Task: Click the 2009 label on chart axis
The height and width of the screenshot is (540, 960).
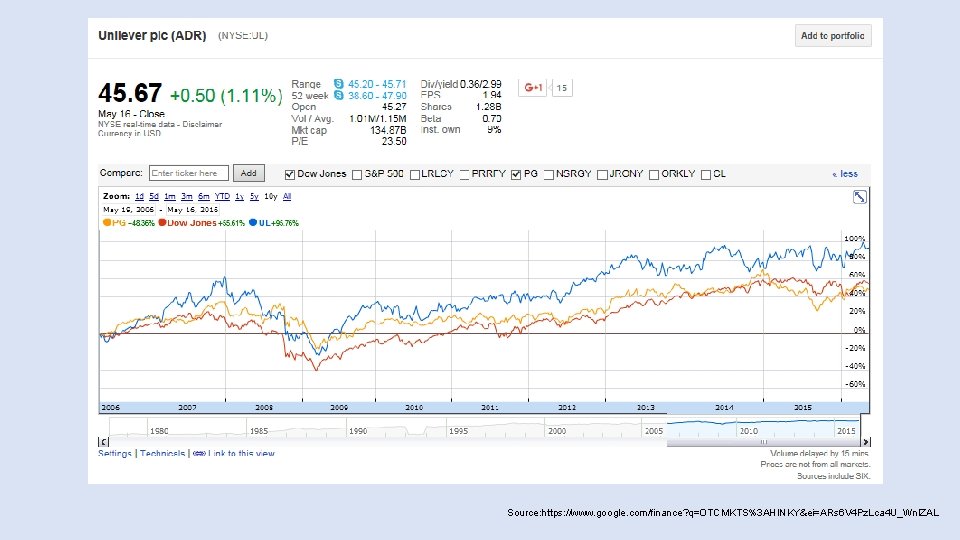Action: 339,407
